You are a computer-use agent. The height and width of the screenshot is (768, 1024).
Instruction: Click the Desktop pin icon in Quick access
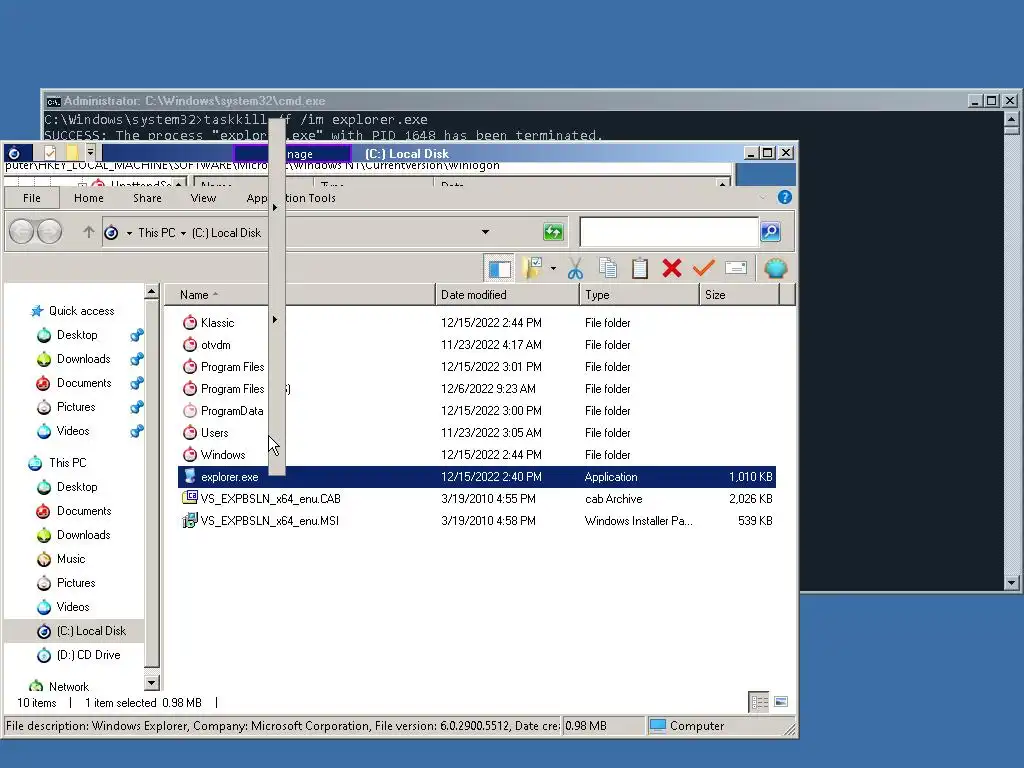coord(136,336)
